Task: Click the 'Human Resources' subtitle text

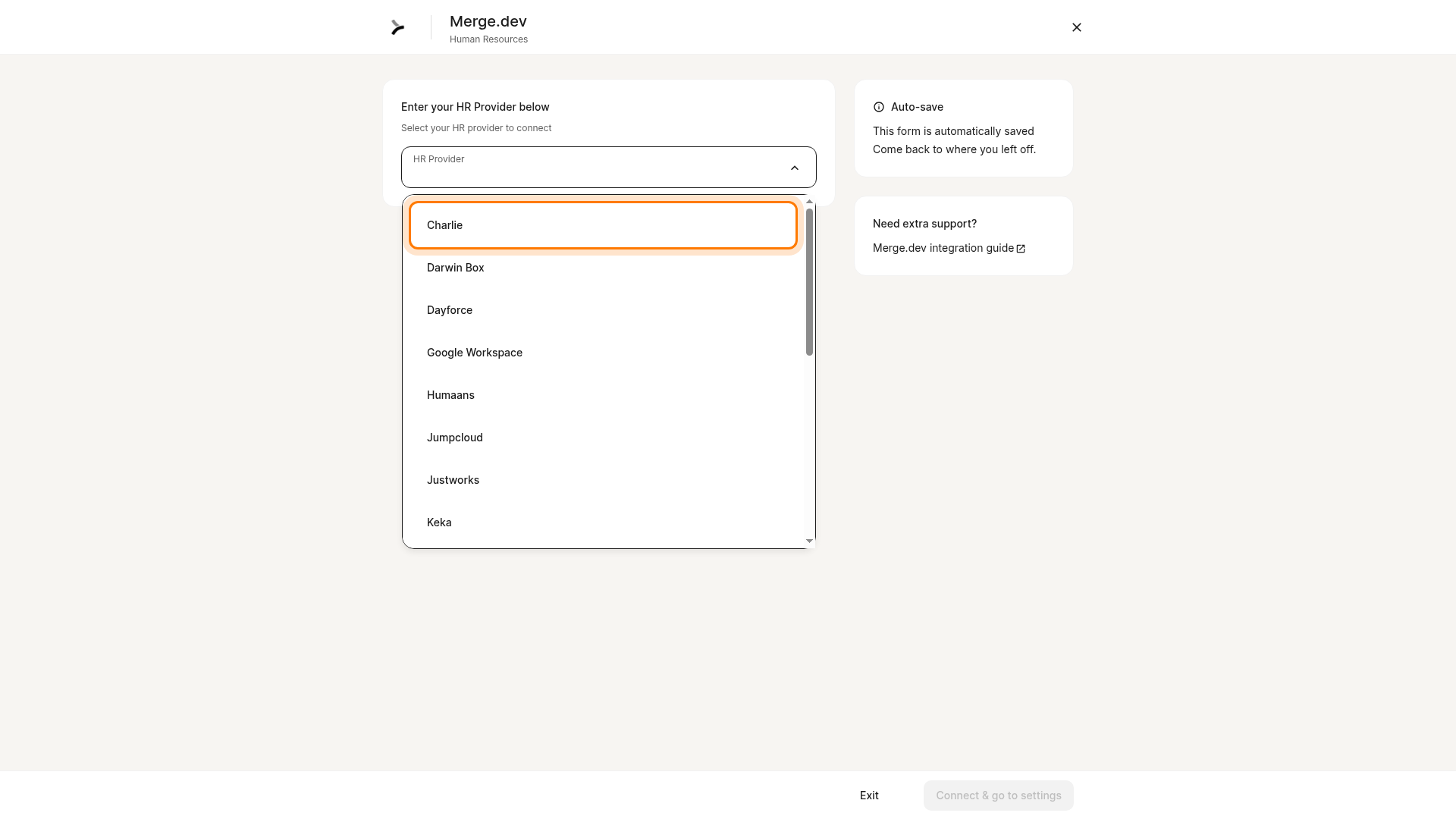Action: (488, 39)
